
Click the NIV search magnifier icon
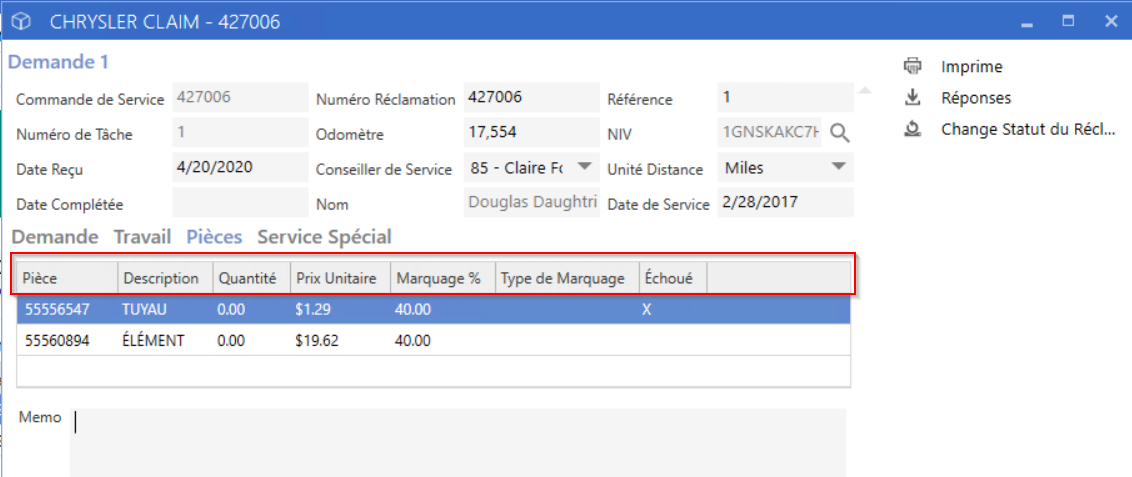[x=839, y=132]
